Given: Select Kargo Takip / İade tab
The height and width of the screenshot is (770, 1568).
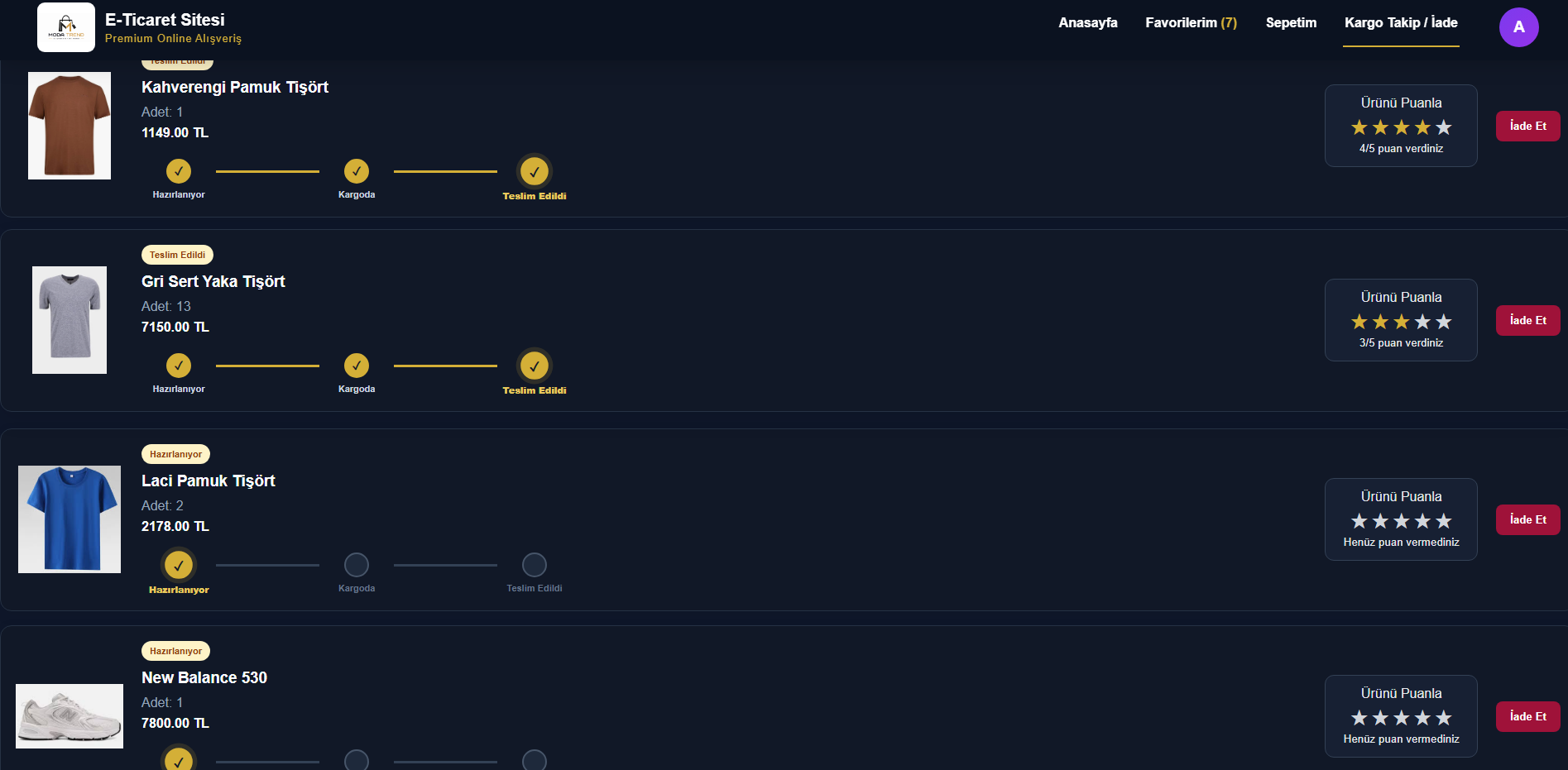Looking at the screenshot, I should [1401, 23].
